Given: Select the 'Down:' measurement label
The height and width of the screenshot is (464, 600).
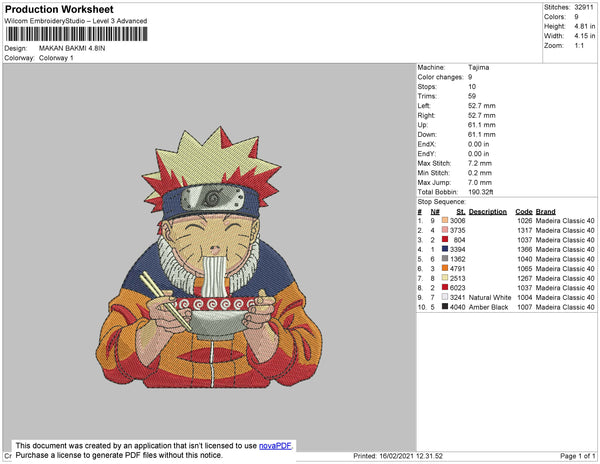Looking at the screenshot, I should [x=427, y=134].
